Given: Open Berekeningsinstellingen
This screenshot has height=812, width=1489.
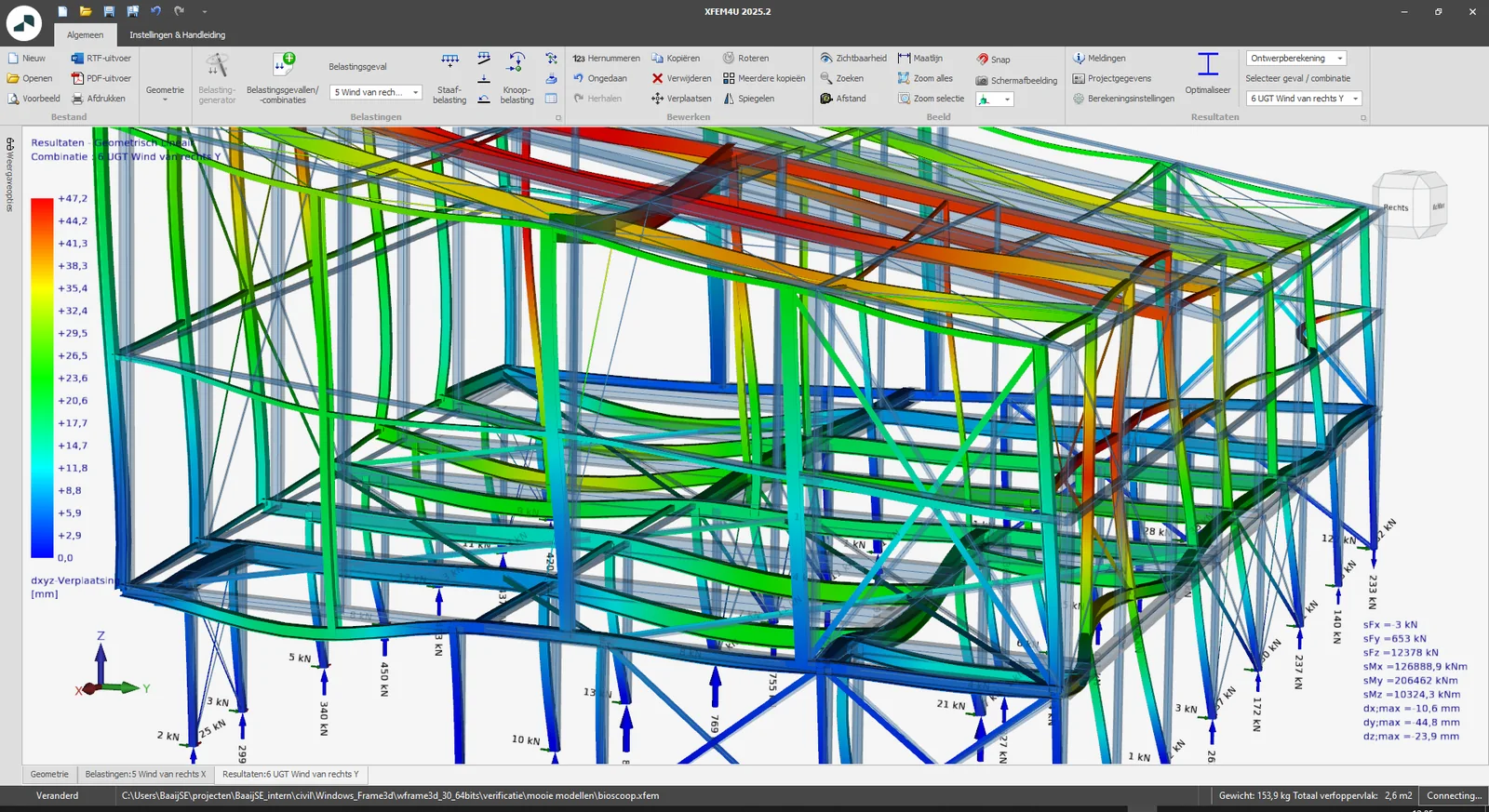Looking at the screenshot, I should coord(1123,99).
